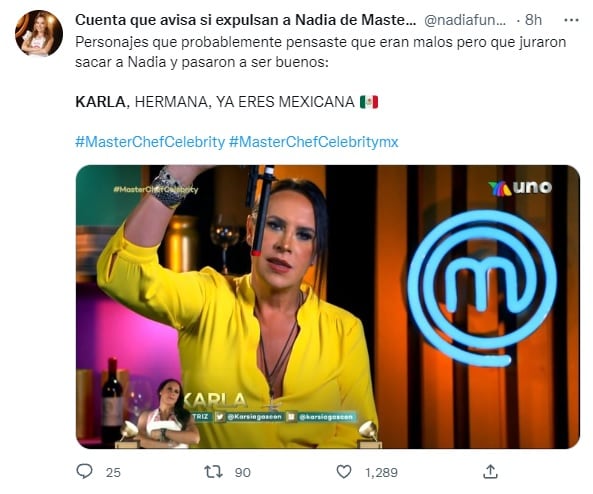Click the 90 retweets count

coord(242,472)
